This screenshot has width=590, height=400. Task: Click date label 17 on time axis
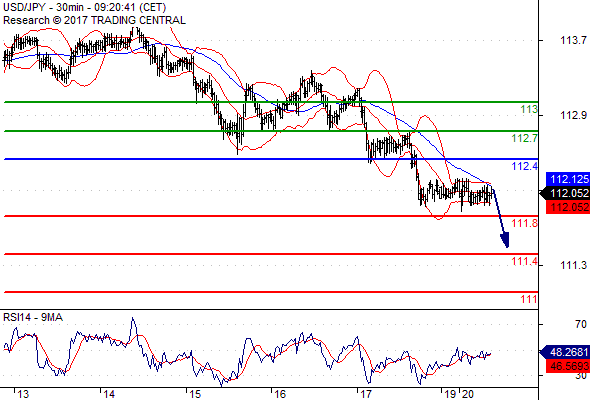[x=366, y=394]
